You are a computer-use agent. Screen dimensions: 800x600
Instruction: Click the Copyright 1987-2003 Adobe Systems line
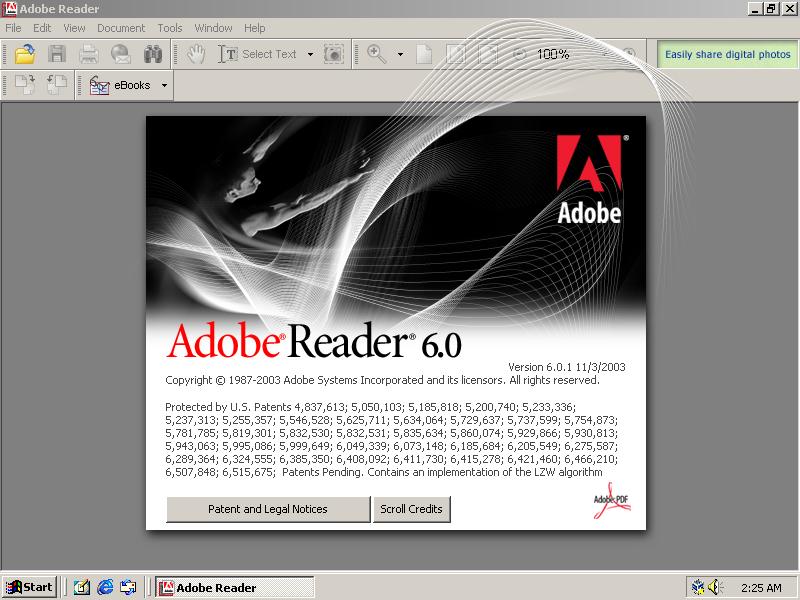(x=382, y=380)
